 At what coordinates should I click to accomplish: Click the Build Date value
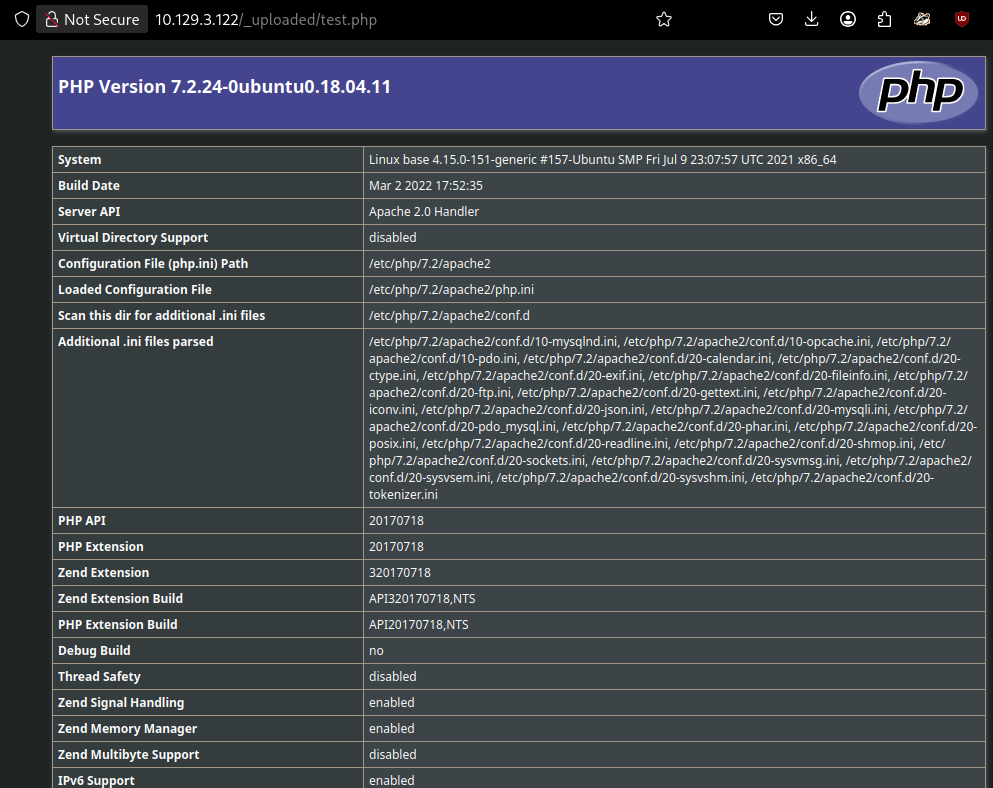click(x=426, y=186)
